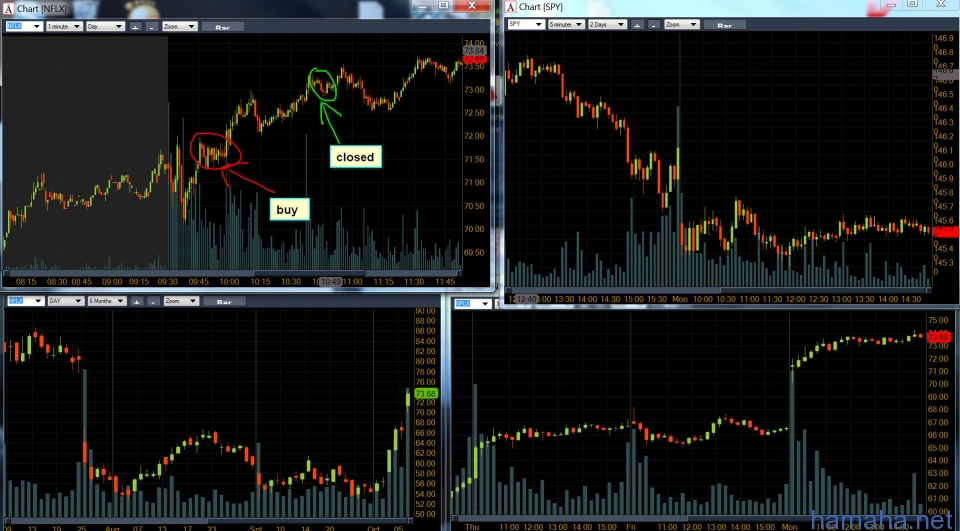This screenshot has height=531, width=960.
Task: Click the red 73.68 price label in bottom-right chart
Action: [939, 337]
